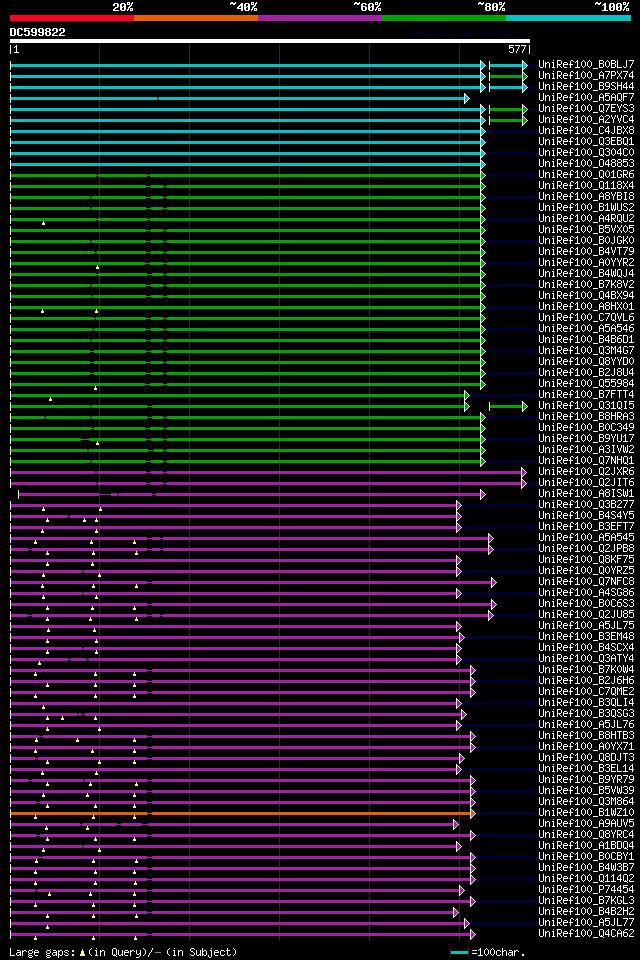Select UniRef100_A8HX01 label
Viewport: 640px width, 960px height.
pos(586,307)
